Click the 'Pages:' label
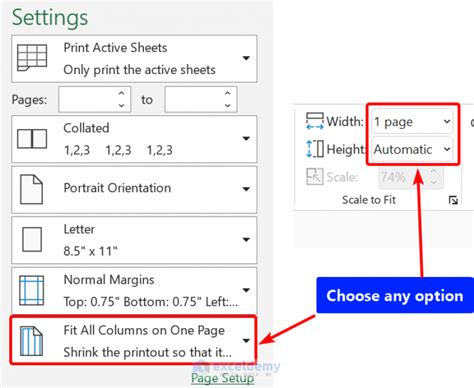This screenshot has height=388, width=474. [x=29, y=100]
